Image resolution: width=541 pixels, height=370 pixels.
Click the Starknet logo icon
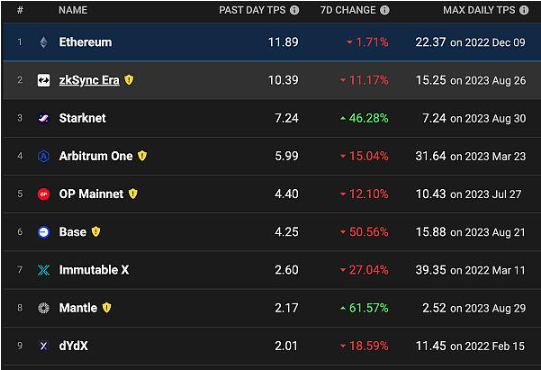pos(43,118)
